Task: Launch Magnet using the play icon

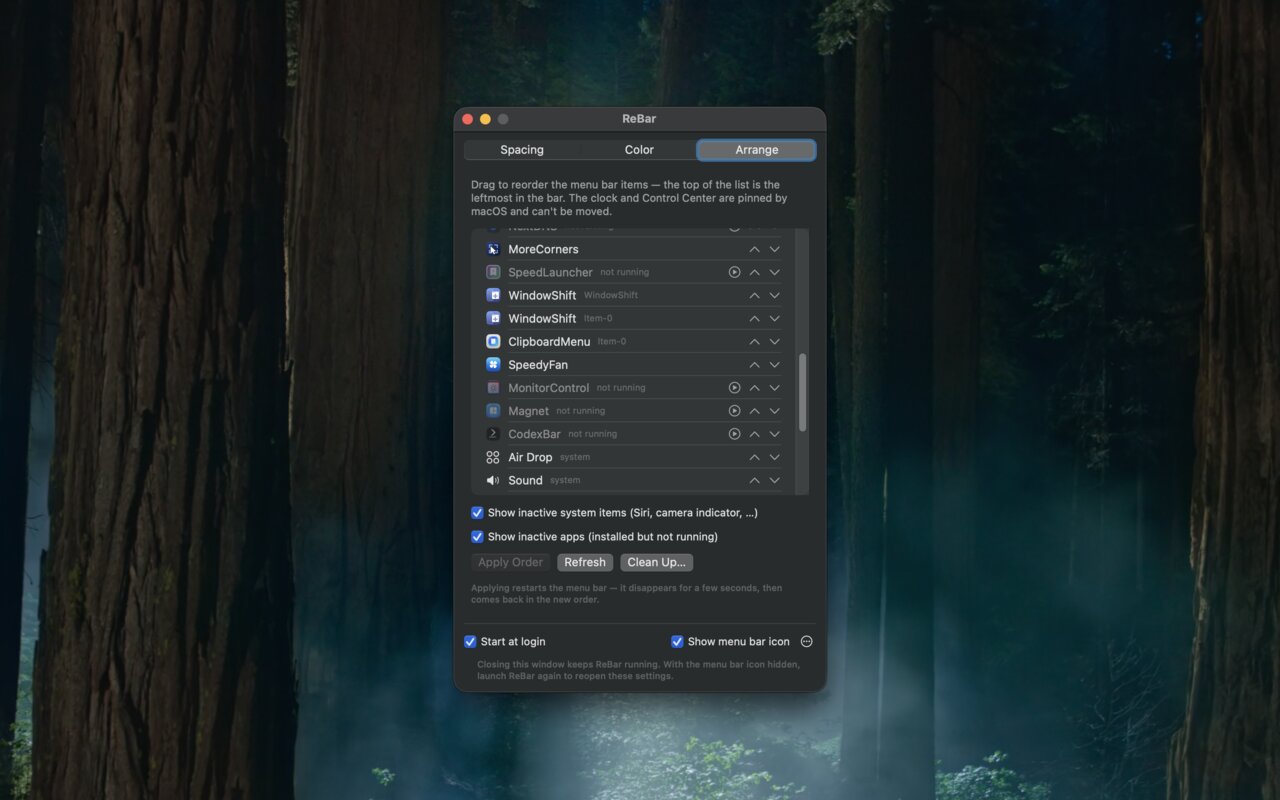Action: pos(734,410)
